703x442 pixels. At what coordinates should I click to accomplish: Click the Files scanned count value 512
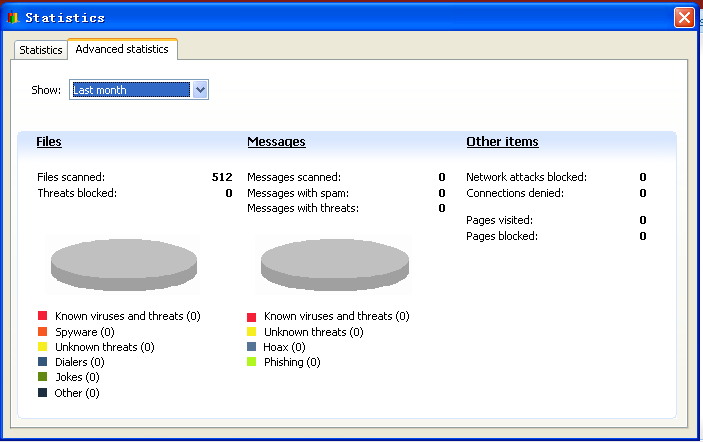click(222, 177)
